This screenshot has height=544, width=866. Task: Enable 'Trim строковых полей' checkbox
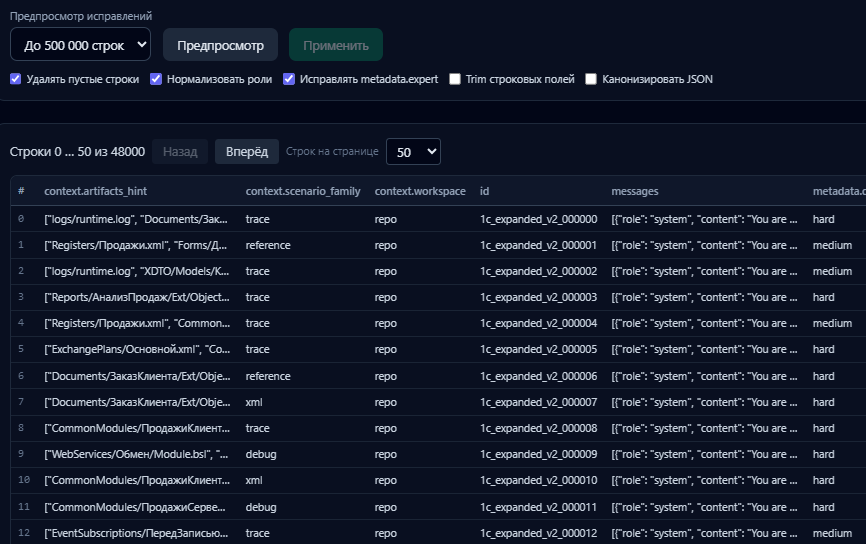pos(455,79)
